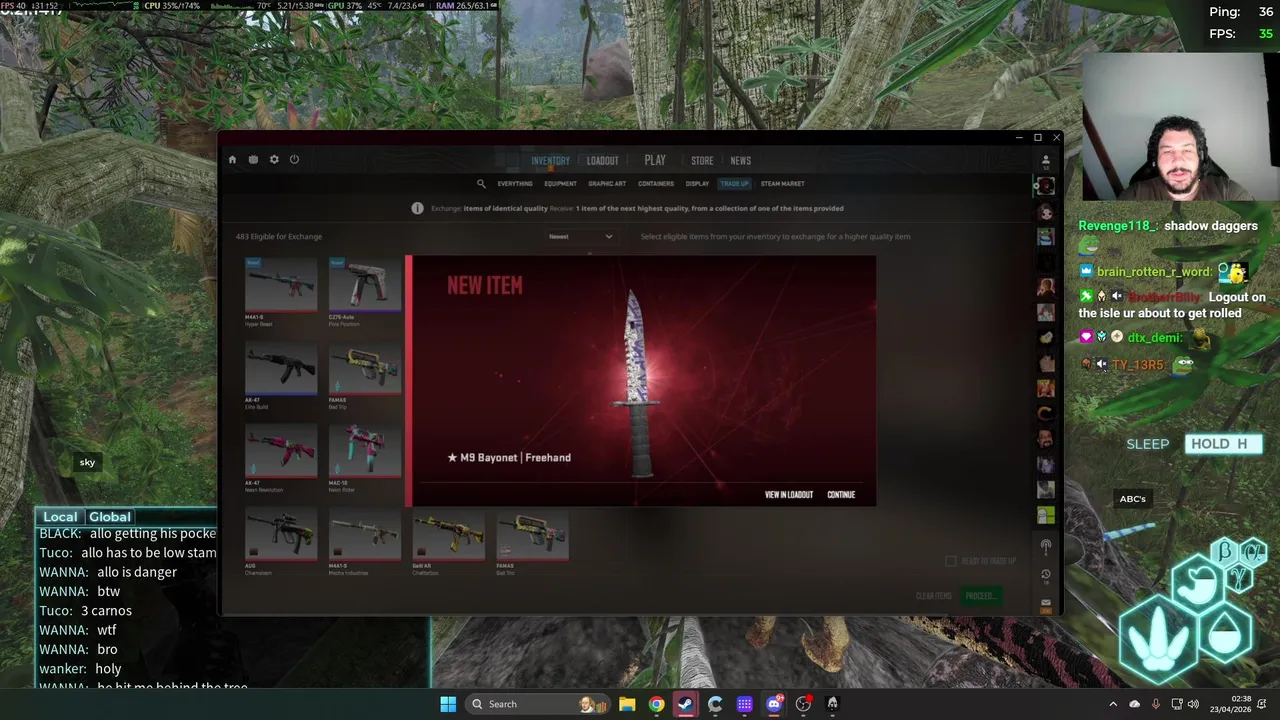Click the Clear Items button
This screenshot has width=1280, height=720.
click(934, 596)
